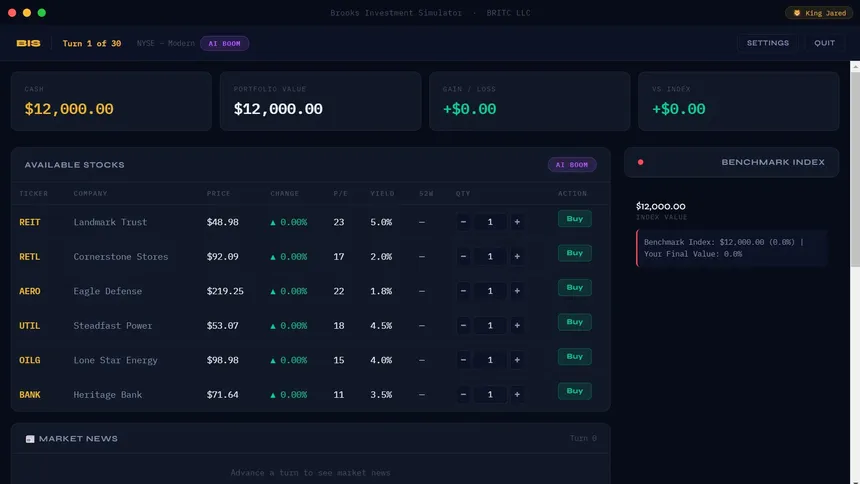The width and height of the screenshot is (860, 484).
Task: Increase AERO quantity with plus button
Action: click(517, 291)
